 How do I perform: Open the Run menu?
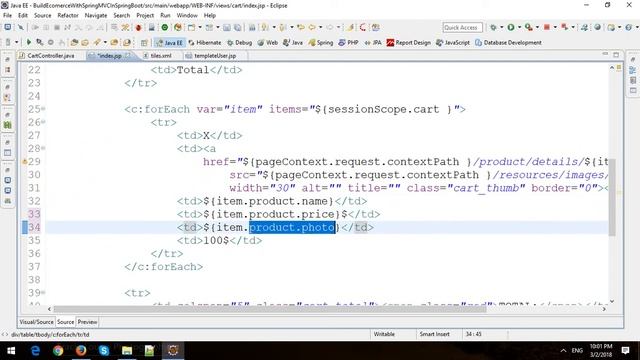[x=165, y=15]
